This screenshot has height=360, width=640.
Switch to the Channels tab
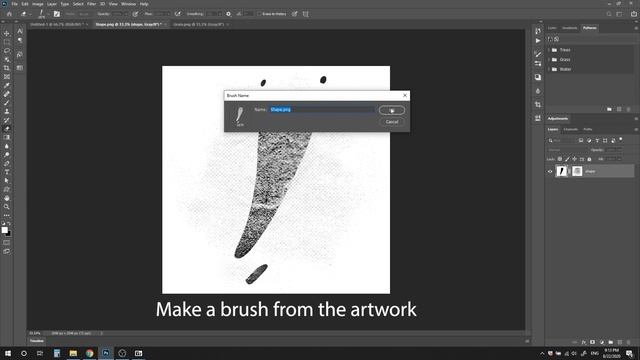coord(570,129)
